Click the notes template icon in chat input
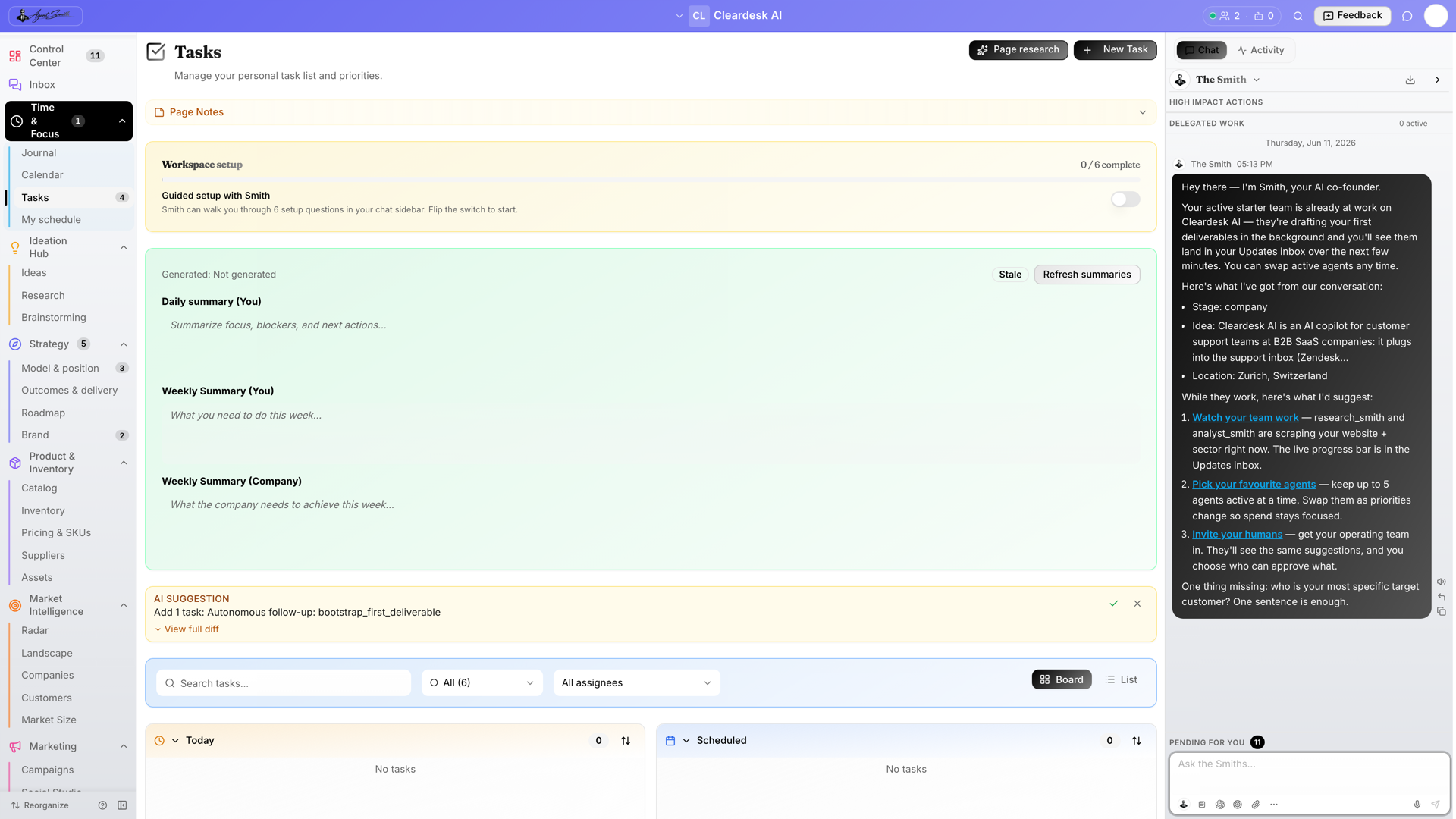Image resolution: width=1456 pixels, height=819 pixels. pyautogui.click(x=1202, y=805)
